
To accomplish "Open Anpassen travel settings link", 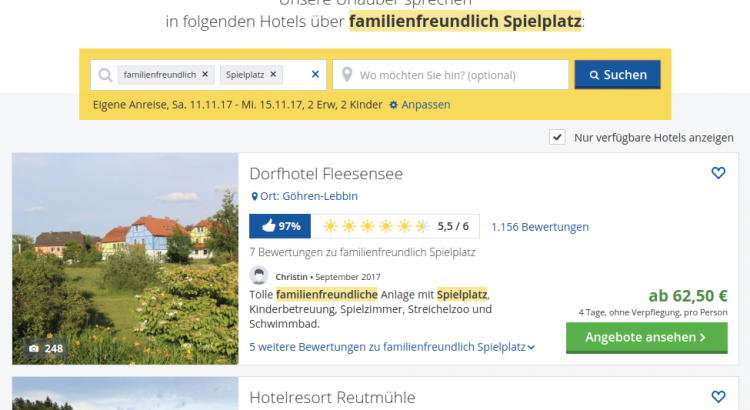I will coord(425,105).
